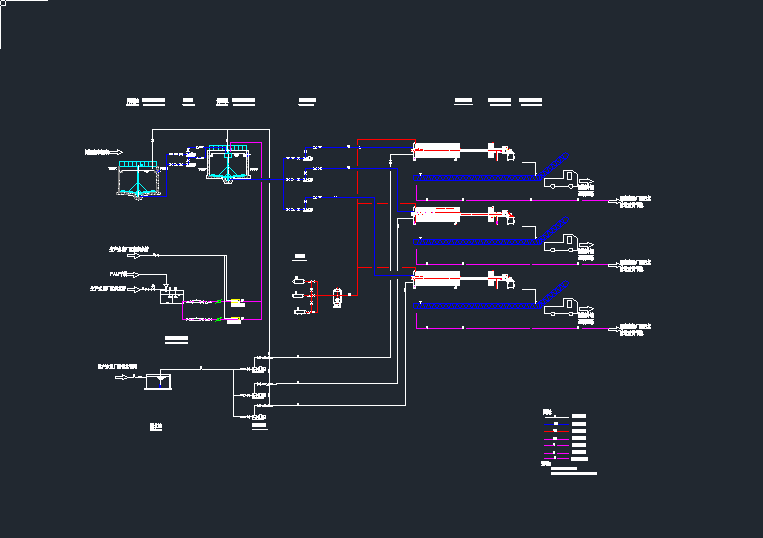Click the upper green valve on magenta line
Viewport: 763px width, 538px height.
[x=219, y=301]
